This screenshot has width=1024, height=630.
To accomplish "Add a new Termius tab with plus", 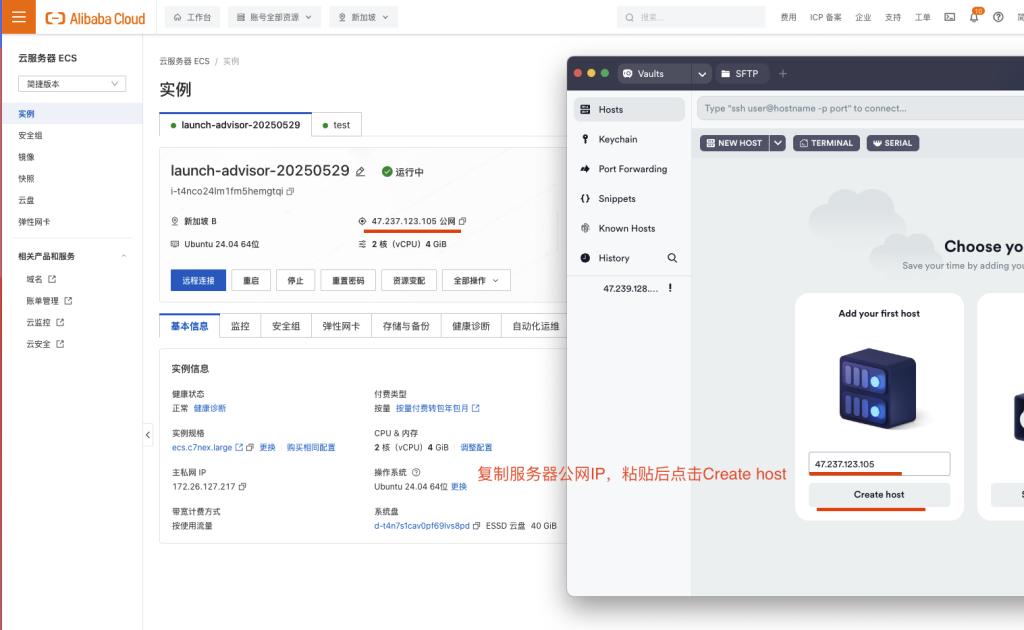I will (782, 74).
